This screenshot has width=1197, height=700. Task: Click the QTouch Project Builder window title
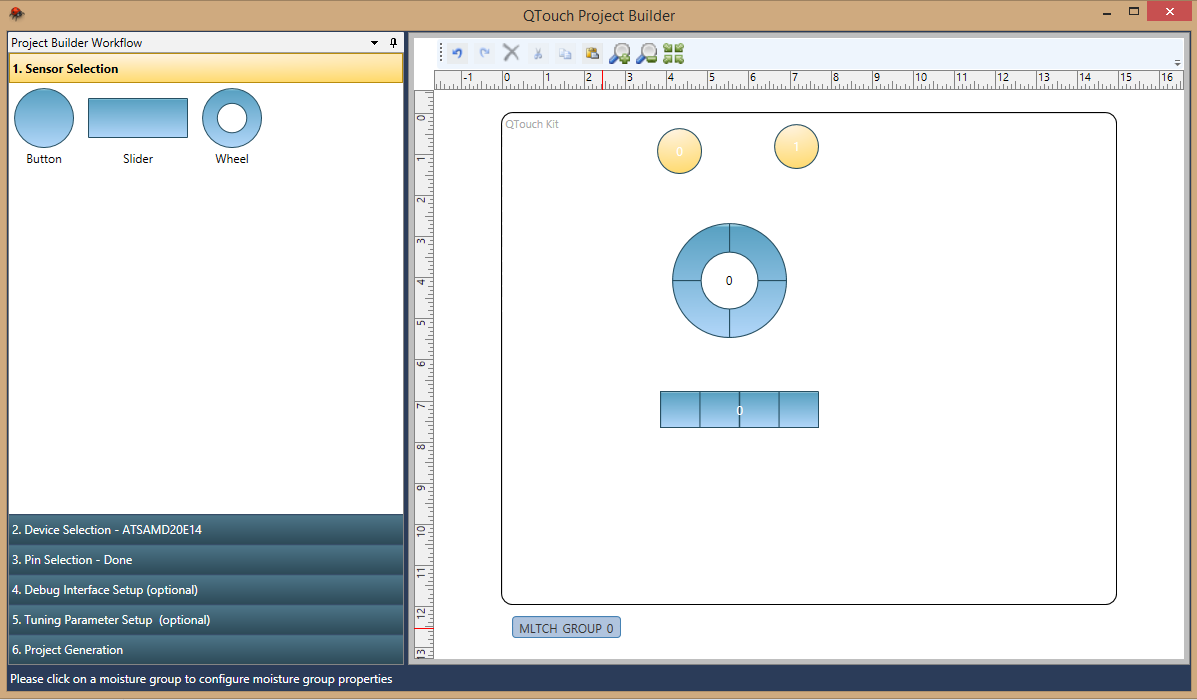coord(599,15)
